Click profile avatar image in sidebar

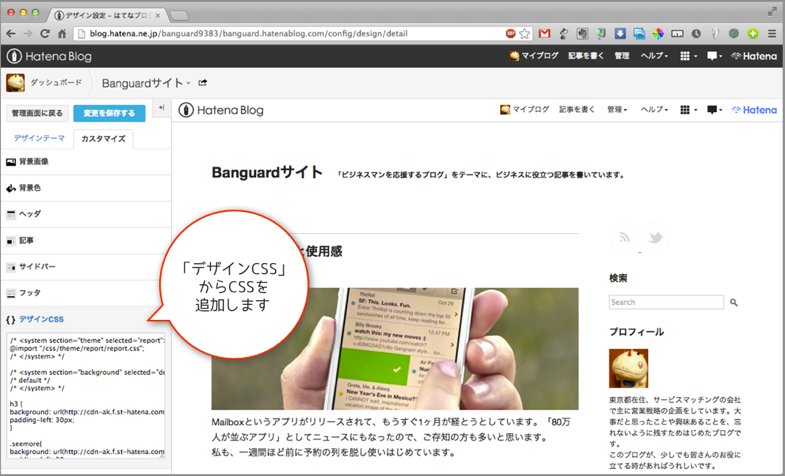(628, 368)
